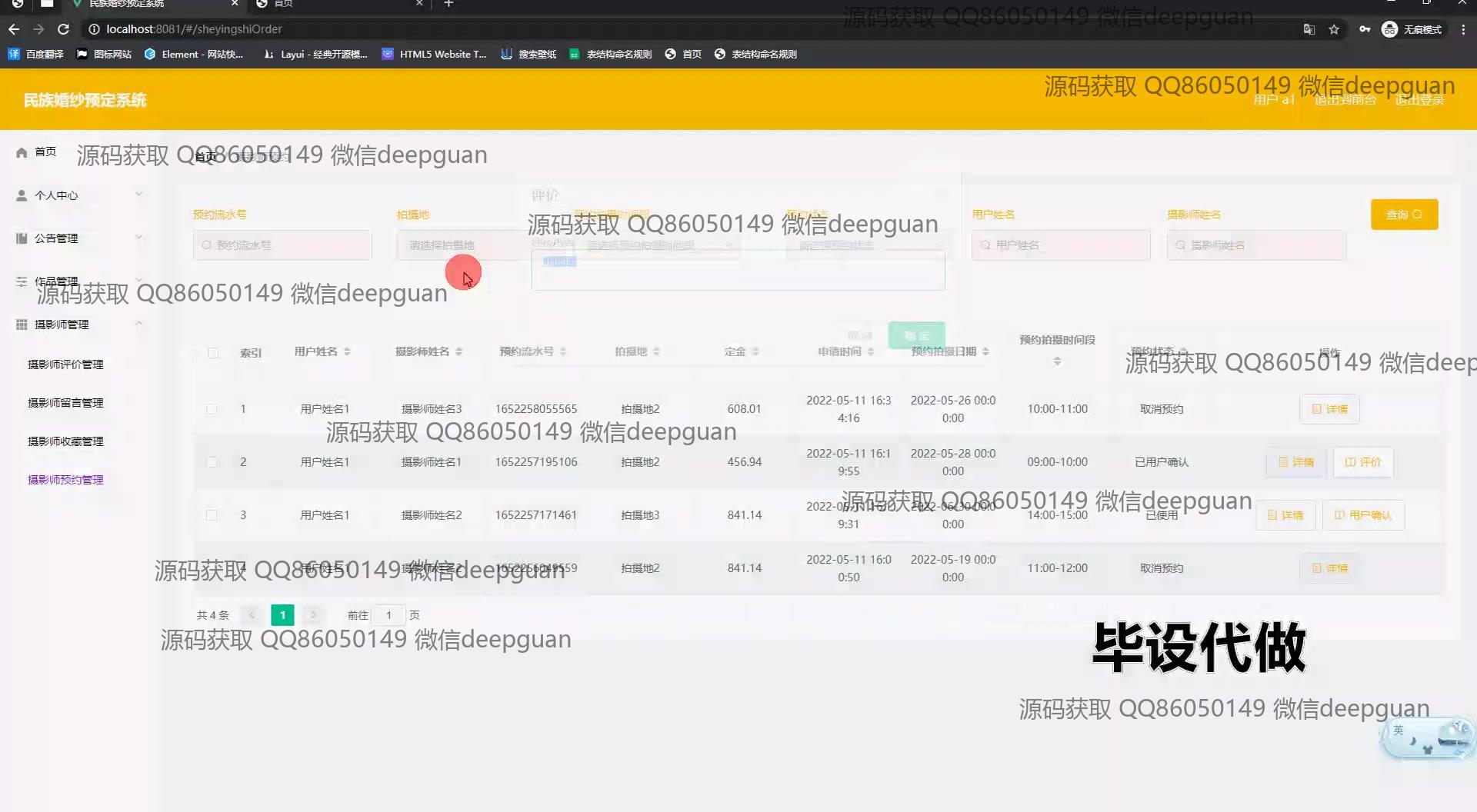Sort by 预约拍摄日期 column arrows
This screenshot has height=812, width=1477.
985,351
